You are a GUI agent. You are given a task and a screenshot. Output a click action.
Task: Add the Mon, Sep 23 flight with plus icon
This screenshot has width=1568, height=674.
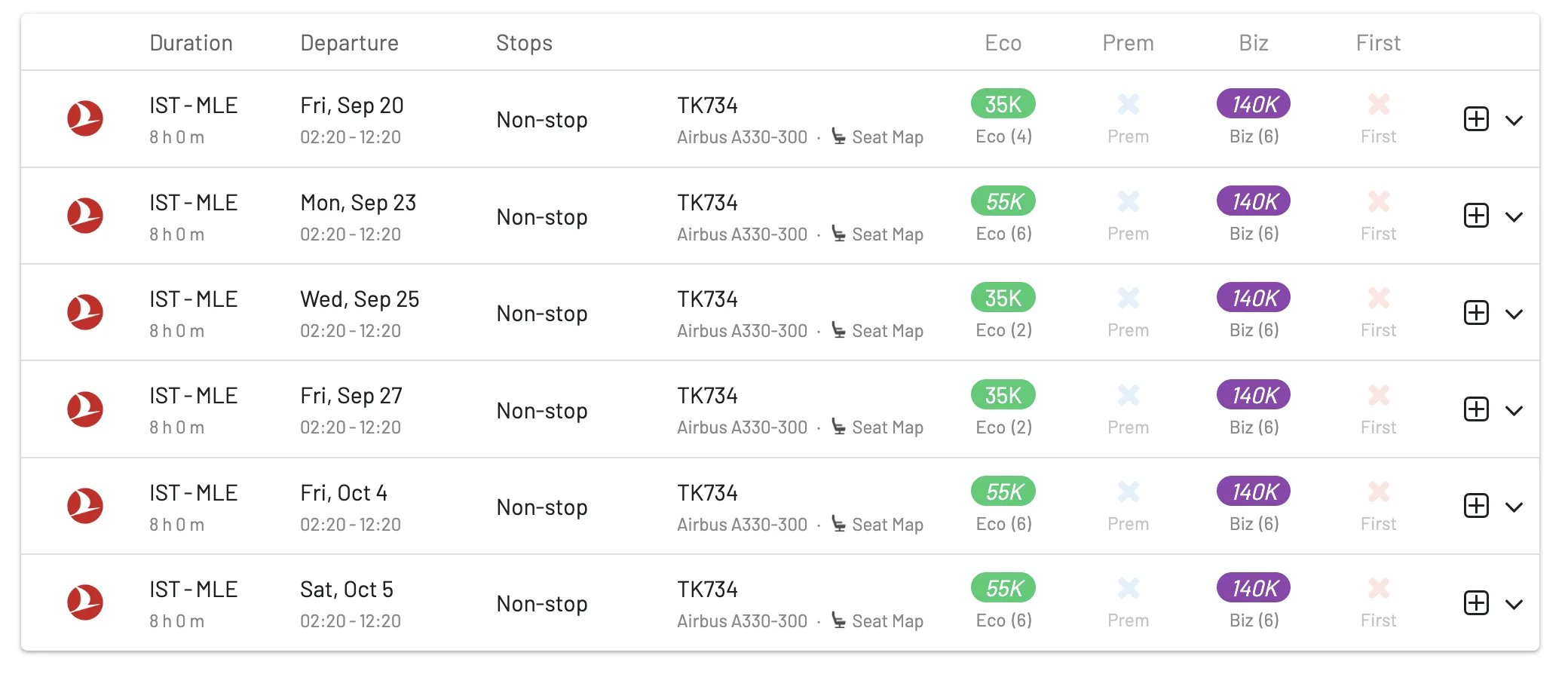(x=1475, y=216)
